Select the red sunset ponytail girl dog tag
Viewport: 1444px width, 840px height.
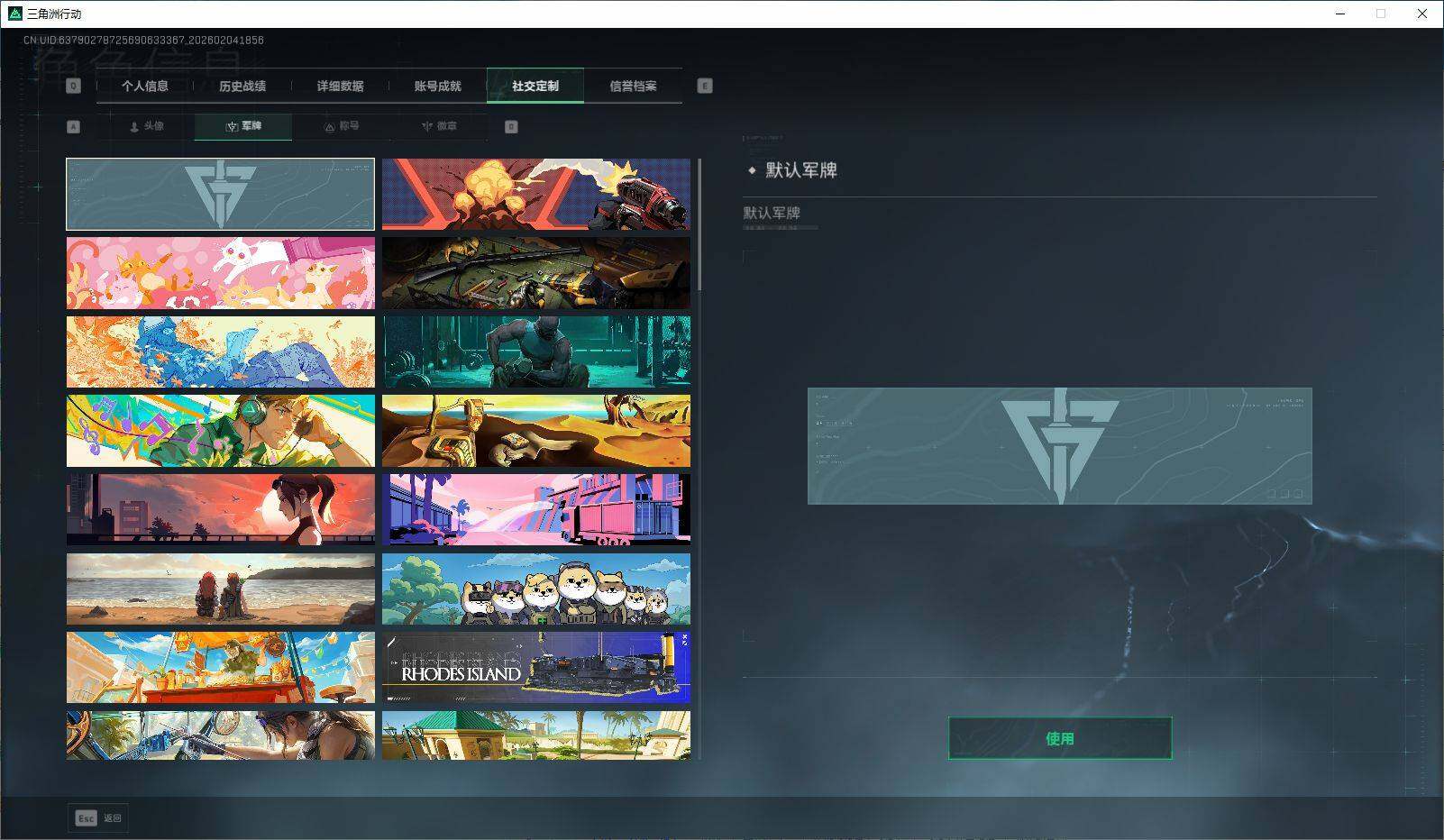point(221,510)
